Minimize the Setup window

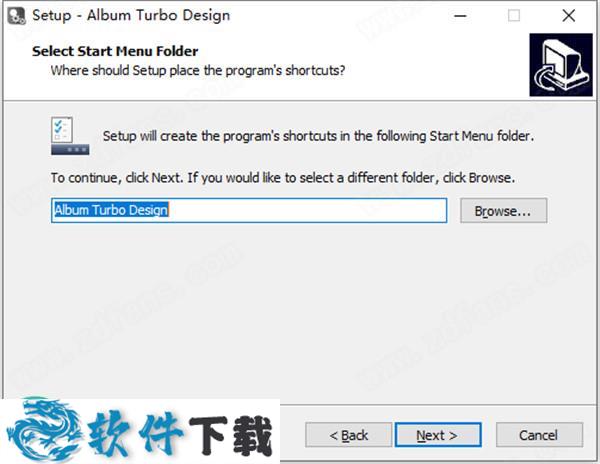(460, 16)
